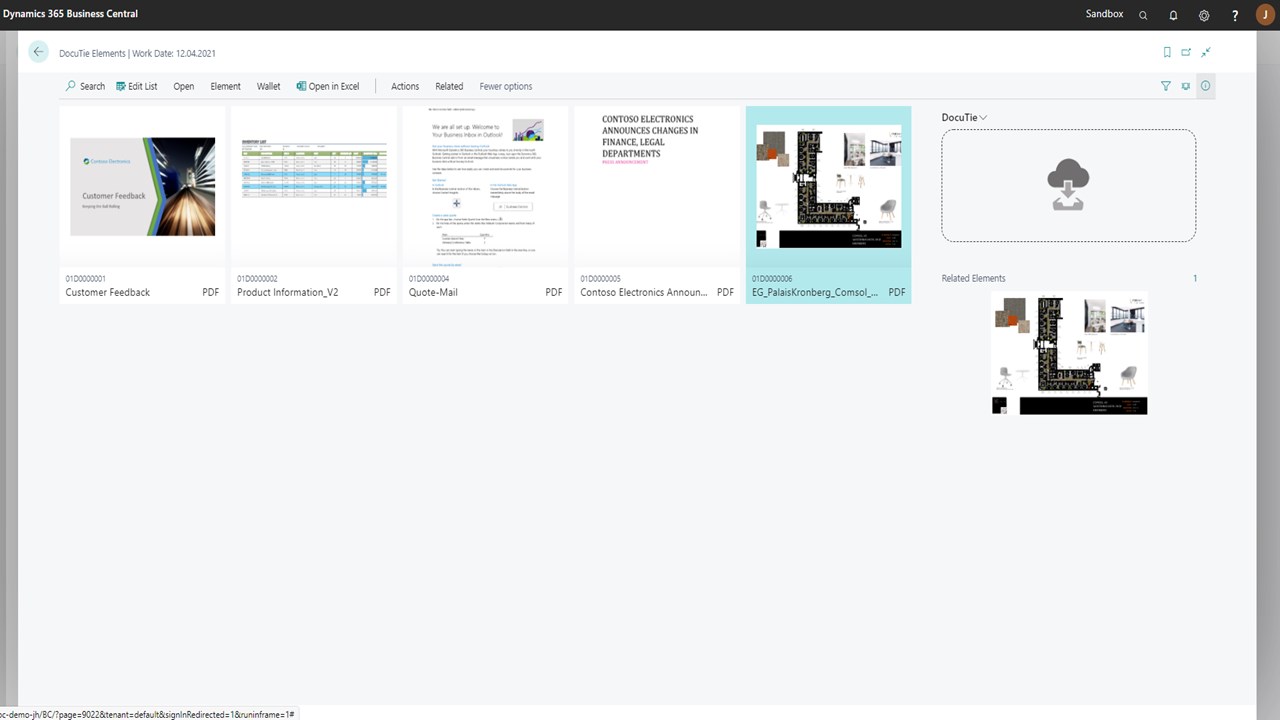Open the help question mark icon
Screen dimensions: 1280x720
pyautogui.click(x=1235, y=15)
